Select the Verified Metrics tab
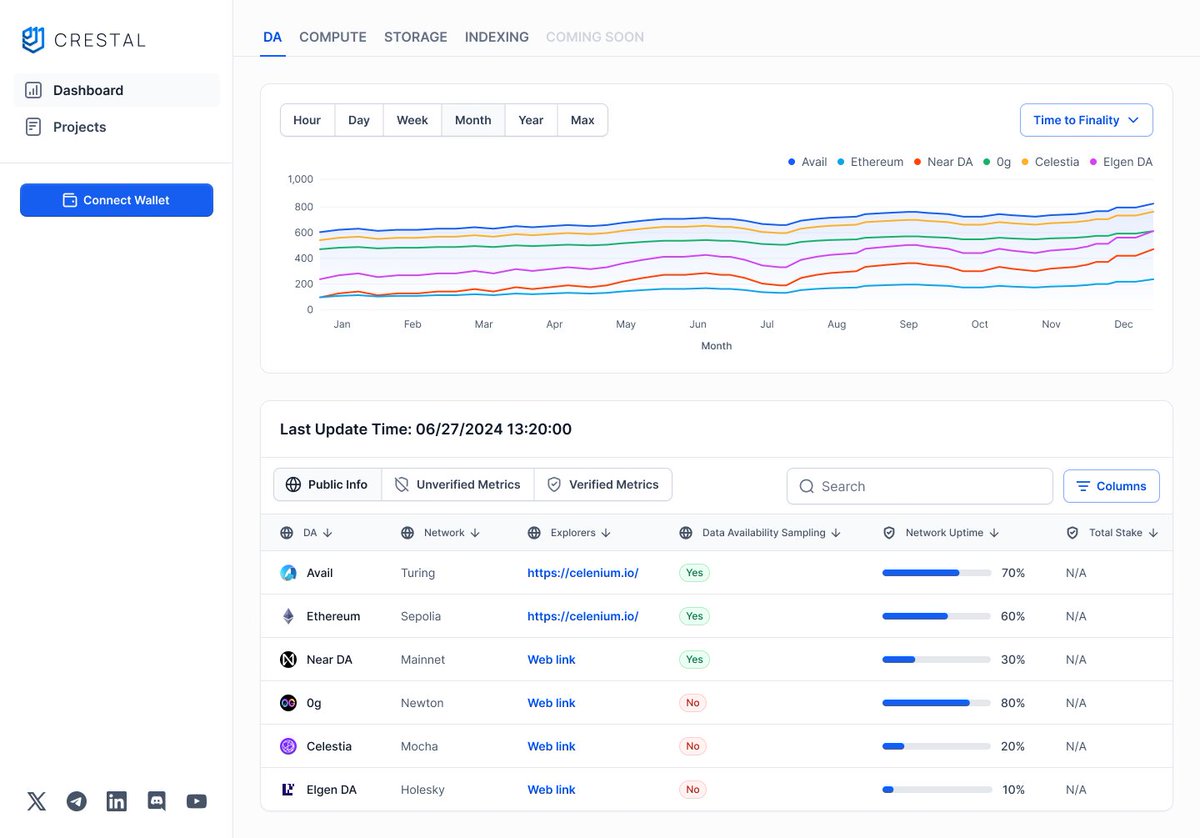This screenshot has height=838, width=1200. coord(603,485)
